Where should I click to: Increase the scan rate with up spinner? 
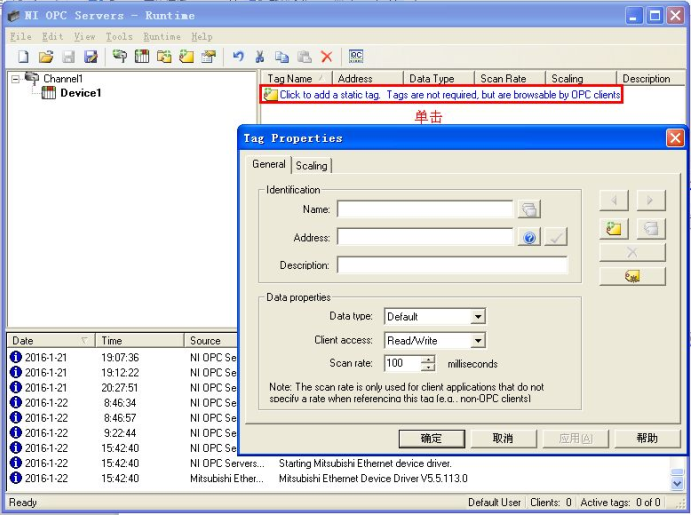(427, 360)
